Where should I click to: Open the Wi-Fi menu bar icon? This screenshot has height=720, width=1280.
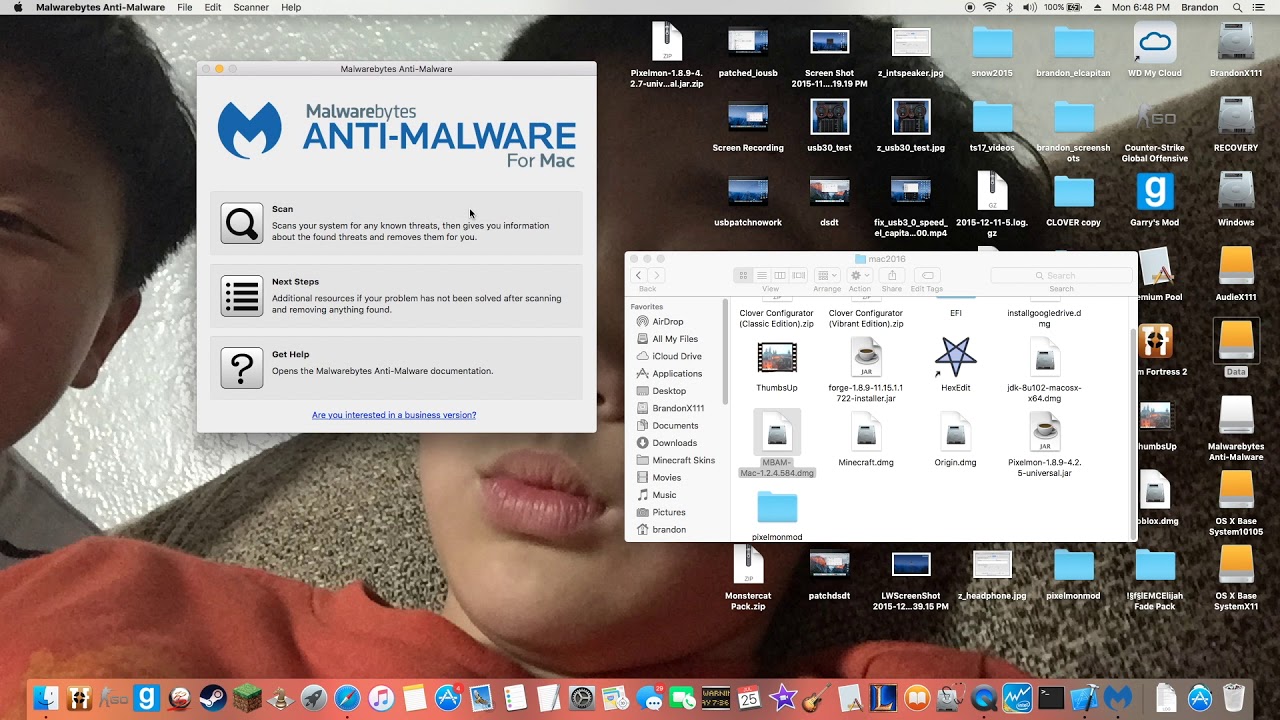[x=989, y=7]
